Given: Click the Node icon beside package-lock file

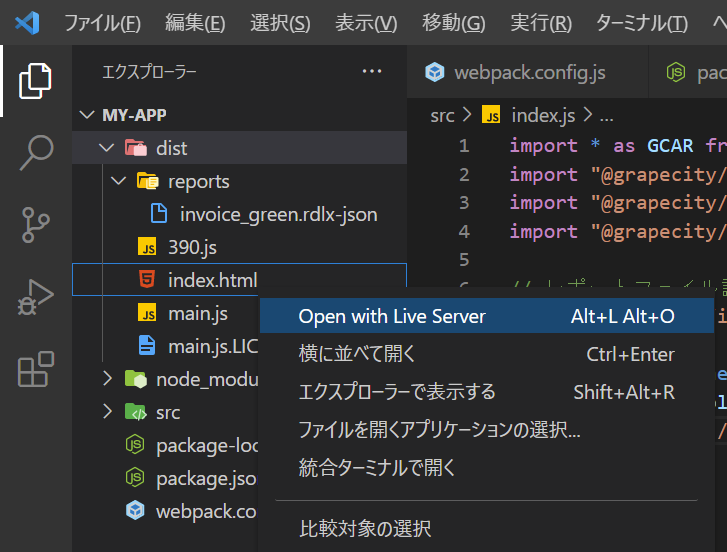Looking at the screenshot, I should coord(135,445).
